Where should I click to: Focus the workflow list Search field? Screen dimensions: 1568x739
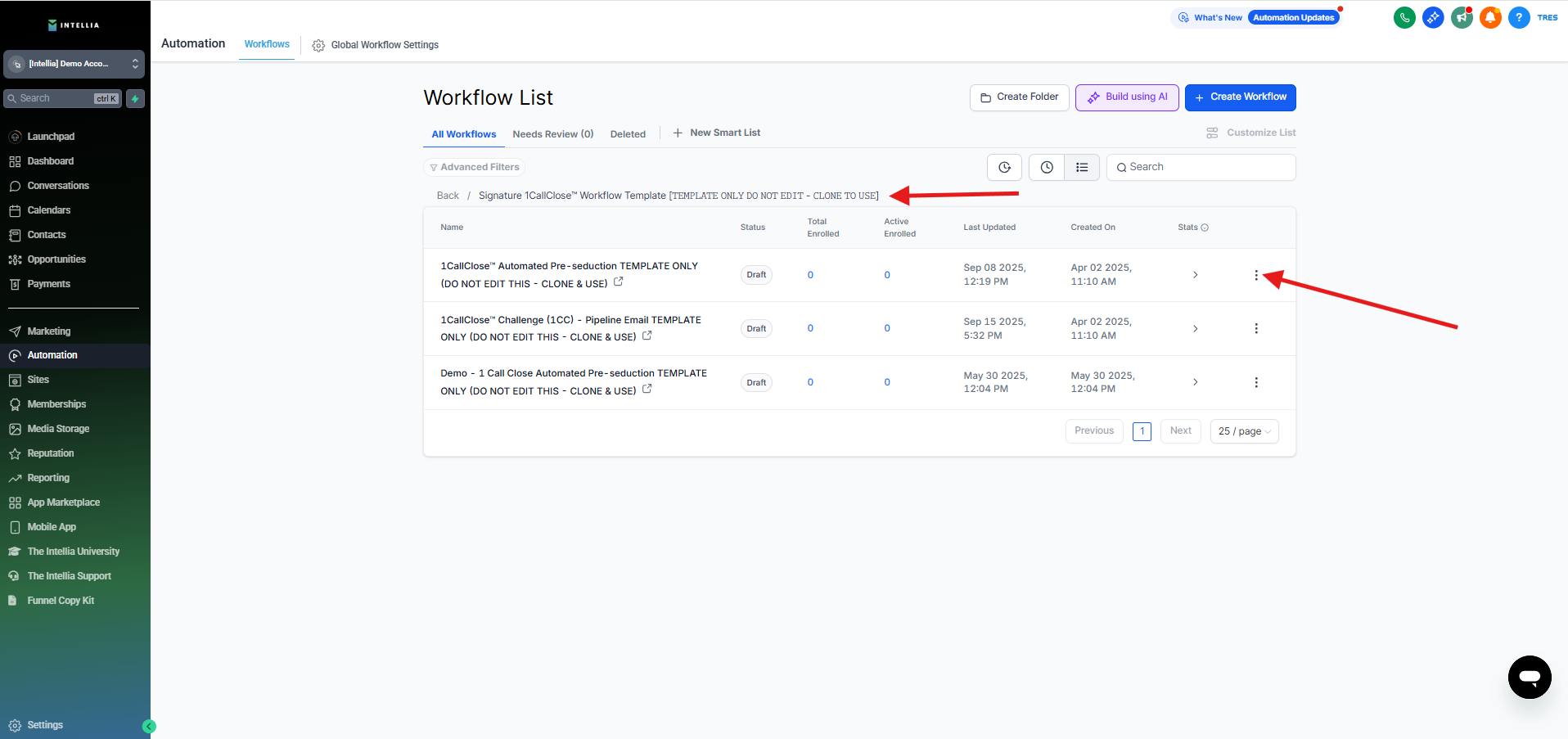1201,167
